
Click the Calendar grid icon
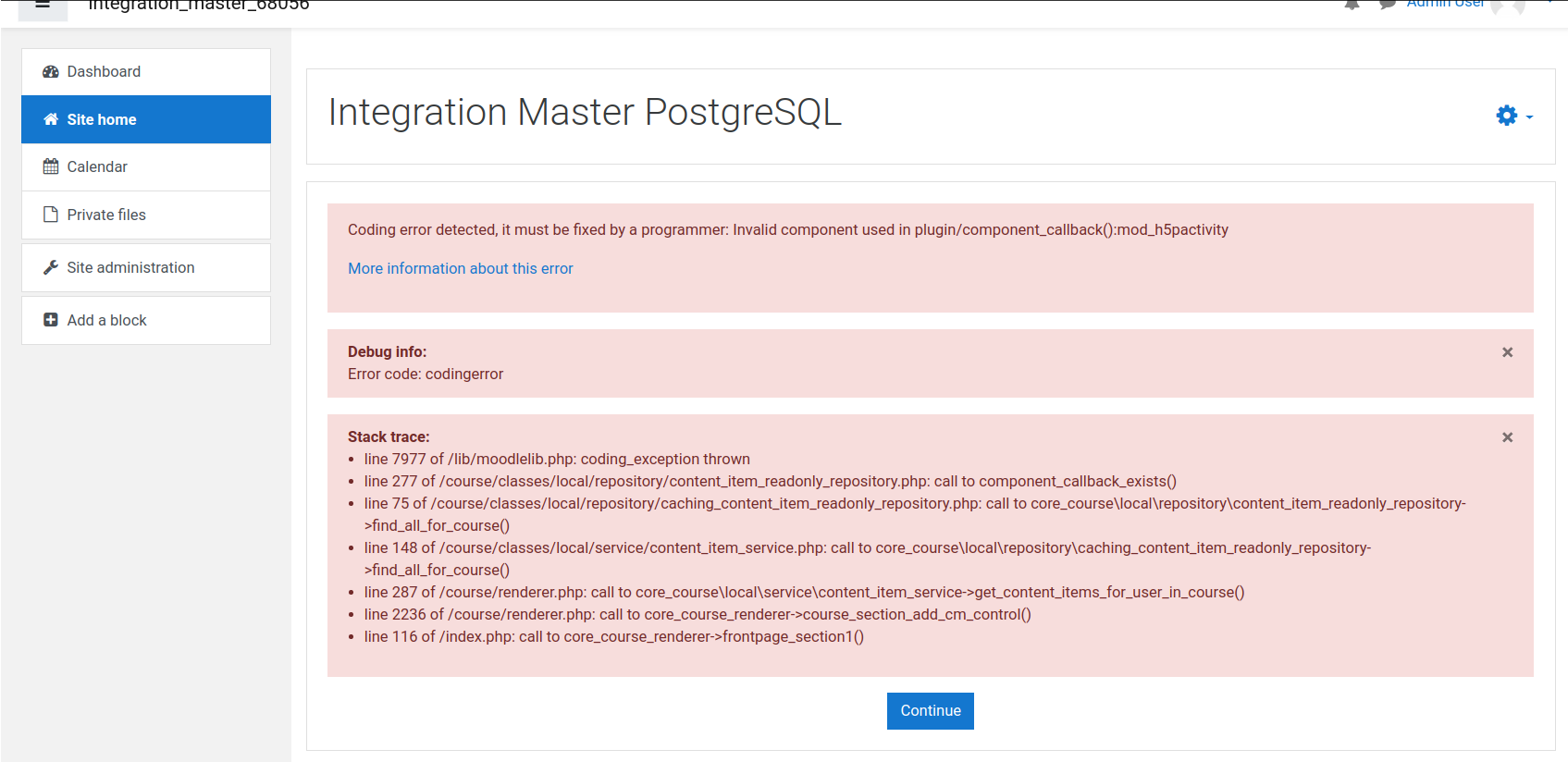(x=51, y=166)
